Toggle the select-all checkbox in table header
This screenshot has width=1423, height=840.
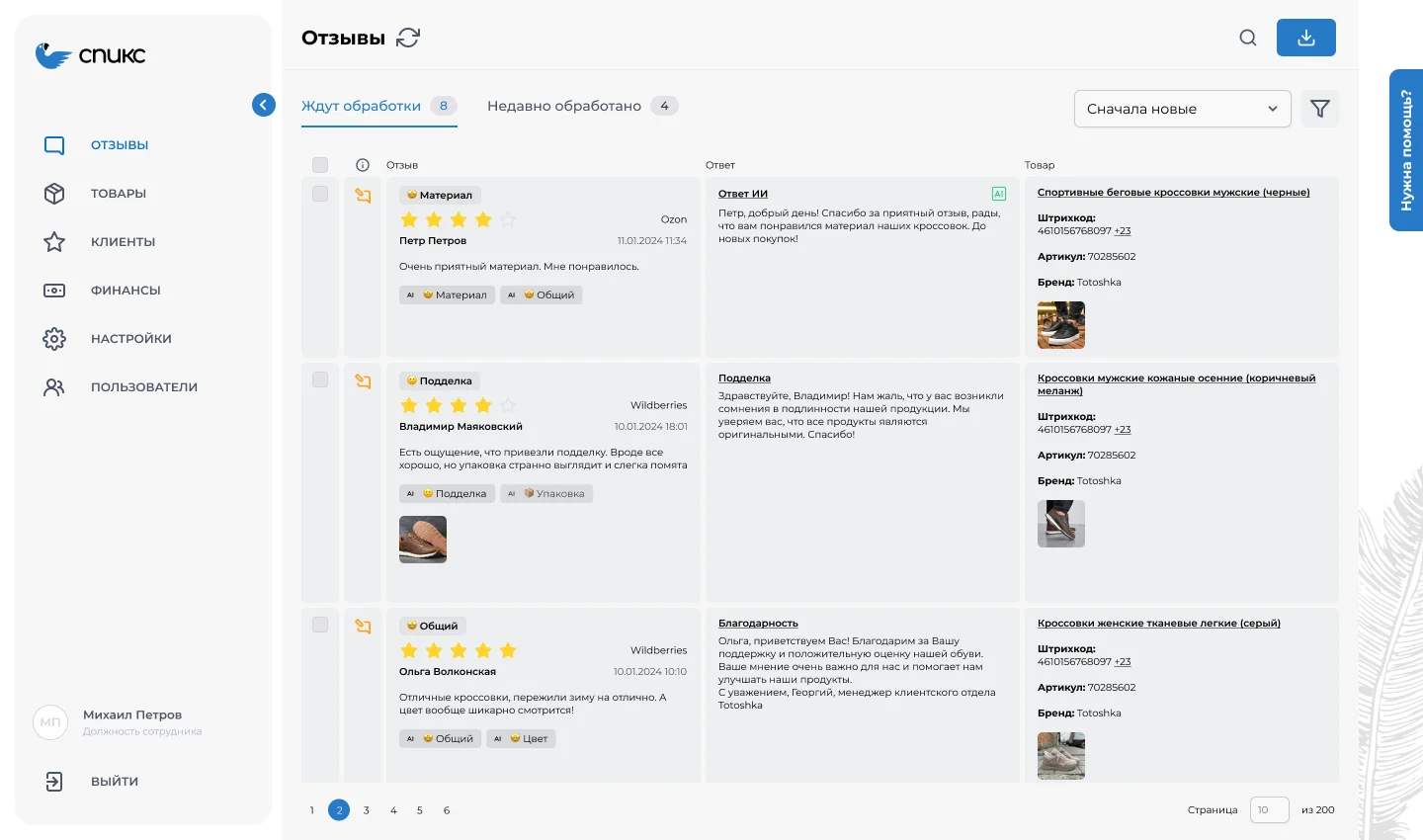point(320,165)
